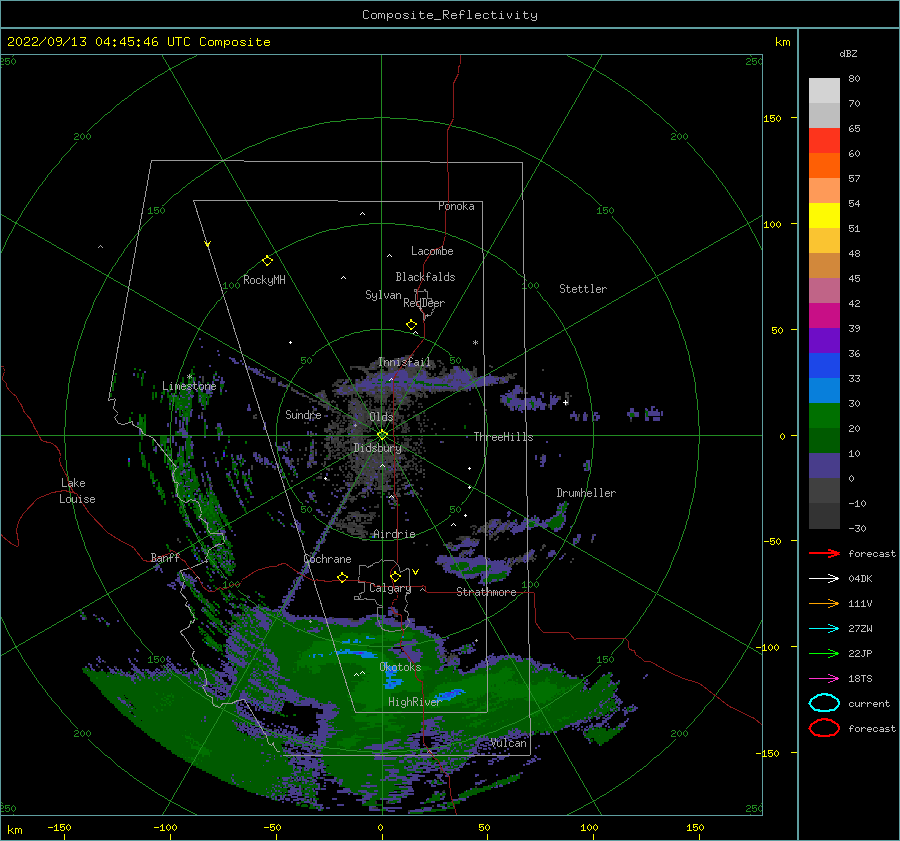
Task: Click the Sundre city label
Action: point(303,414)
